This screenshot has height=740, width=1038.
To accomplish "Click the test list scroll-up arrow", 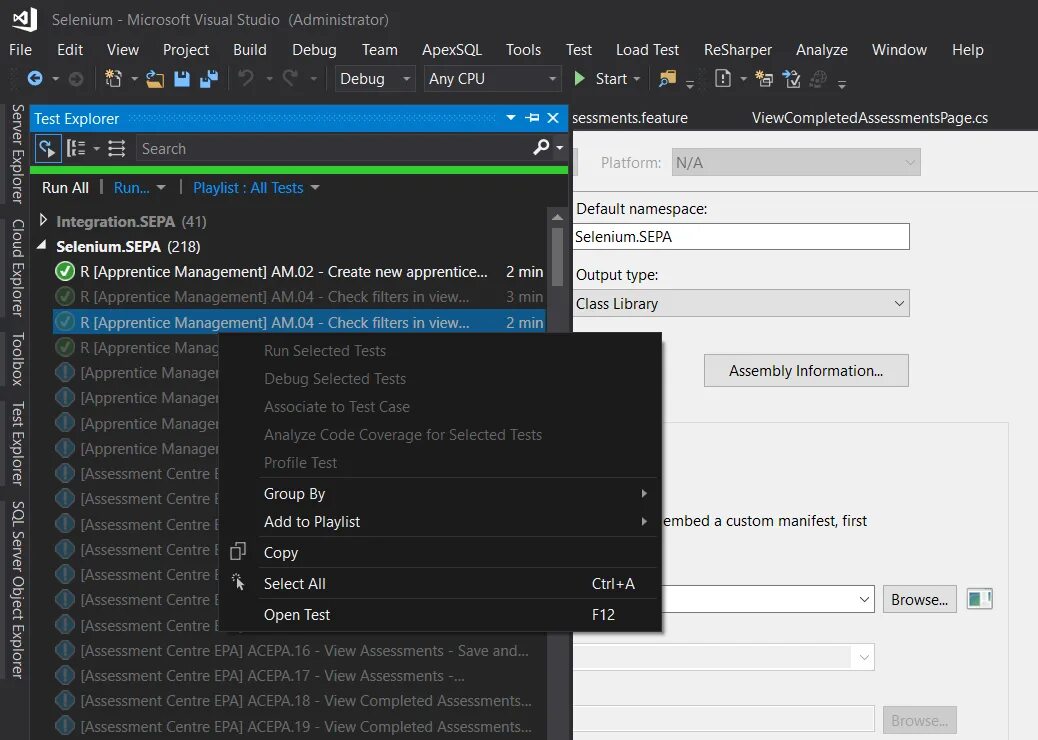I will tap(557, 216).
